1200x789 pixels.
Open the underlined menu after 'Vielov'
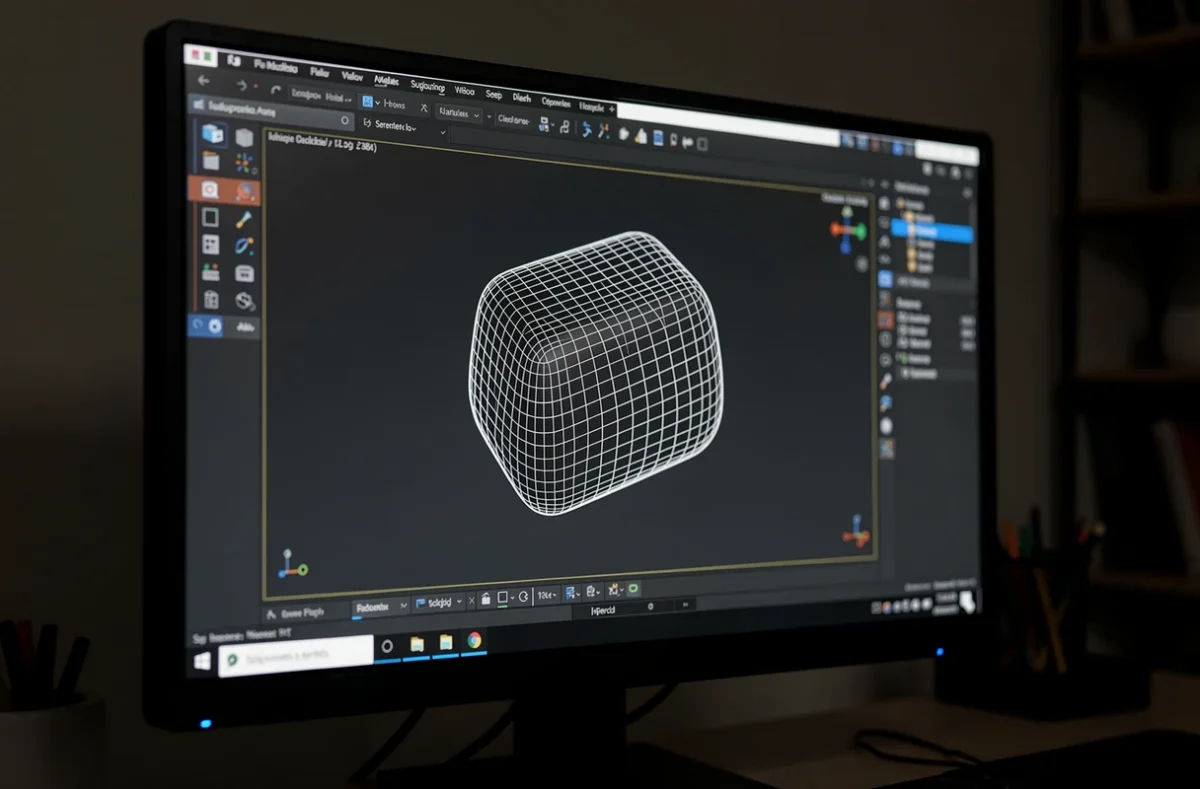tap(386, 81)
